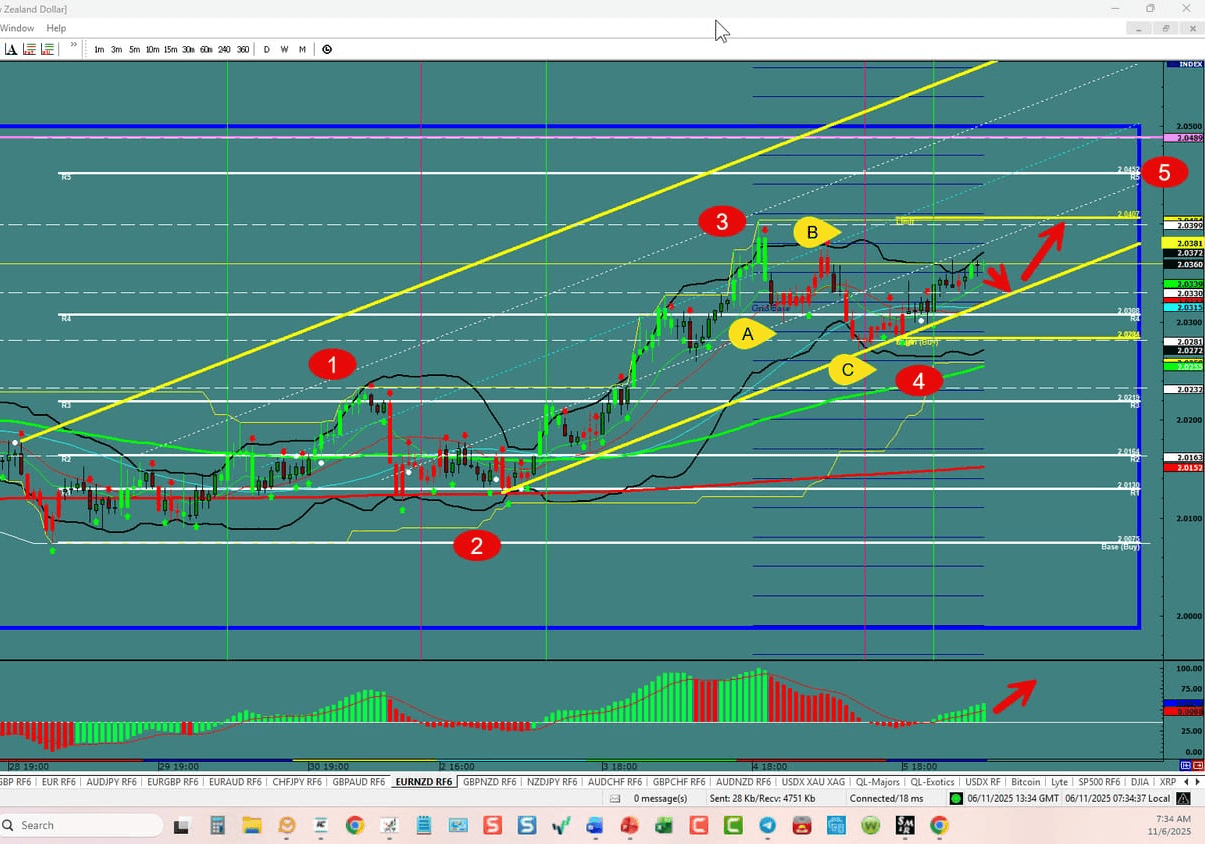Viewport: 1205px width, 844px height.
Task: Switch to the 60m timeframe
Action: tap(206, 48)
